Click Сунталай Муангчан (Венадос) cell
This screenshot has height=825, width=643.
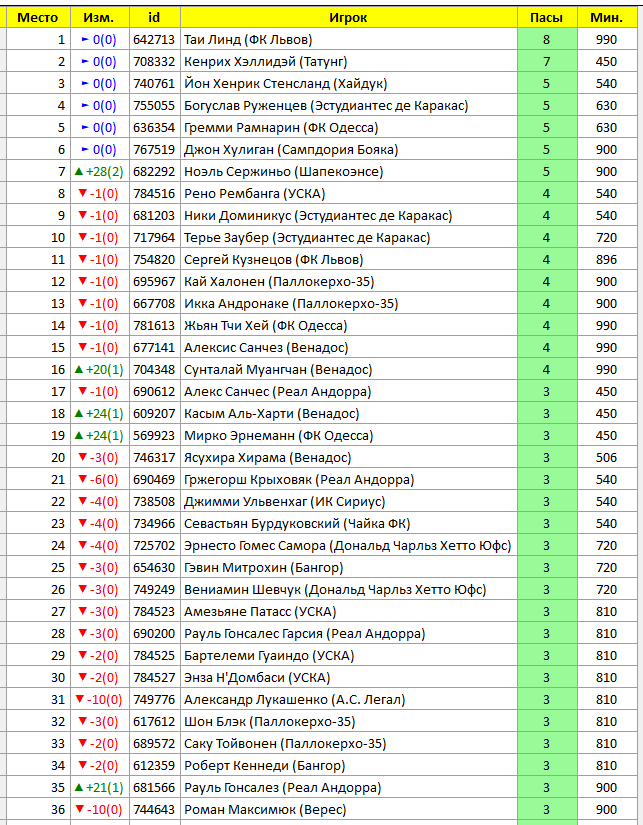(x=349, y=370)
